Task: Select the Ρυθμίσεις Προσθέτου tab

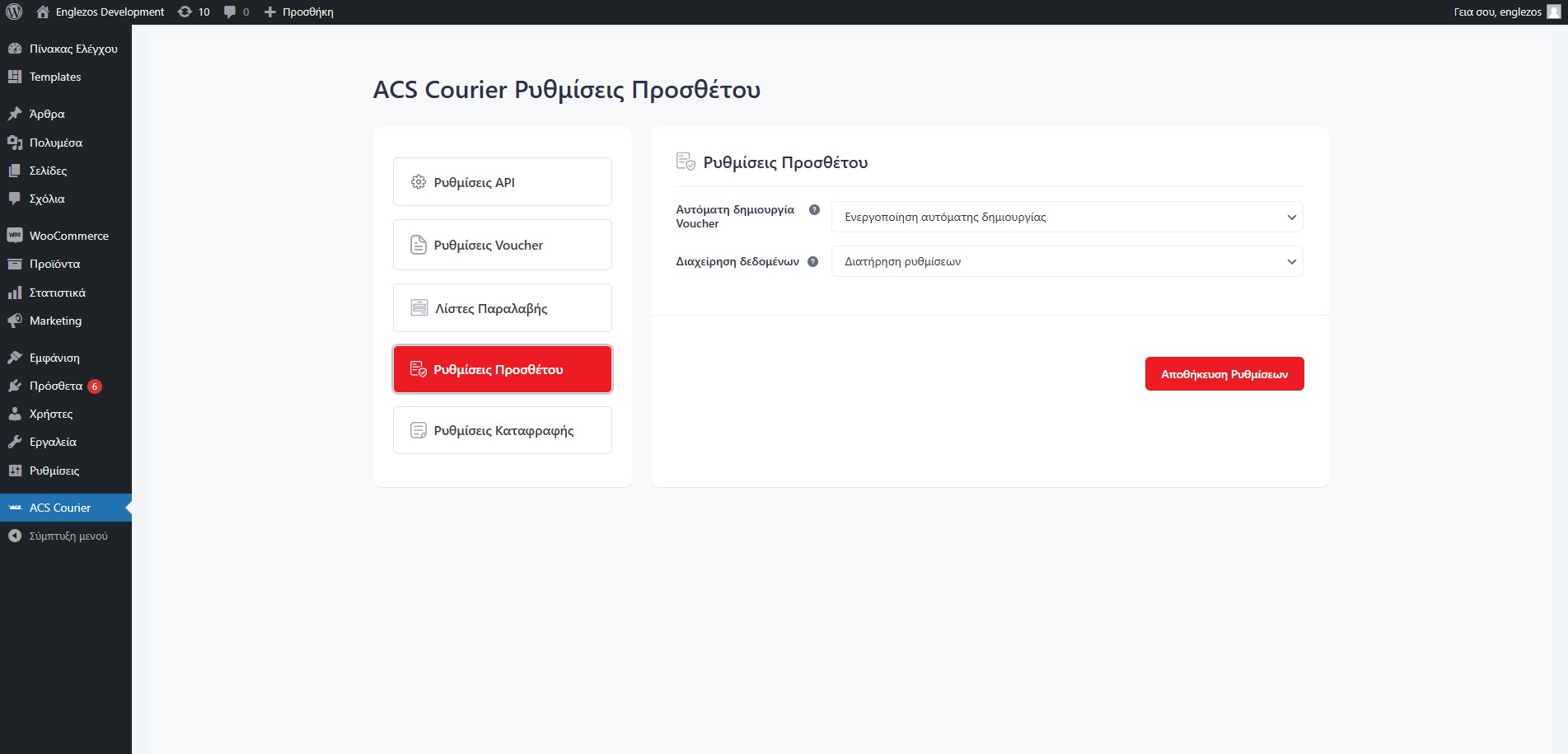Action: coord(503,369)
